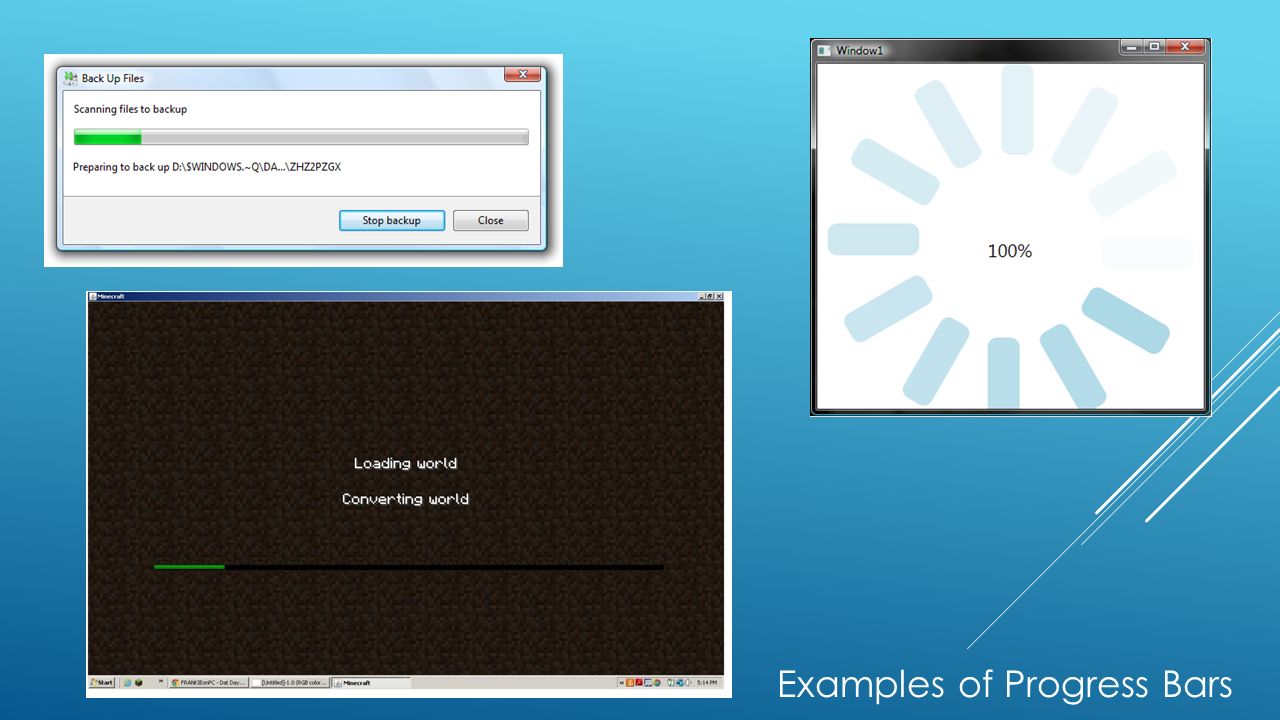Viewport: 1280px width, 720px height.
Task: Expand quick launch overflow chevron
Action: tap(161, 681)
